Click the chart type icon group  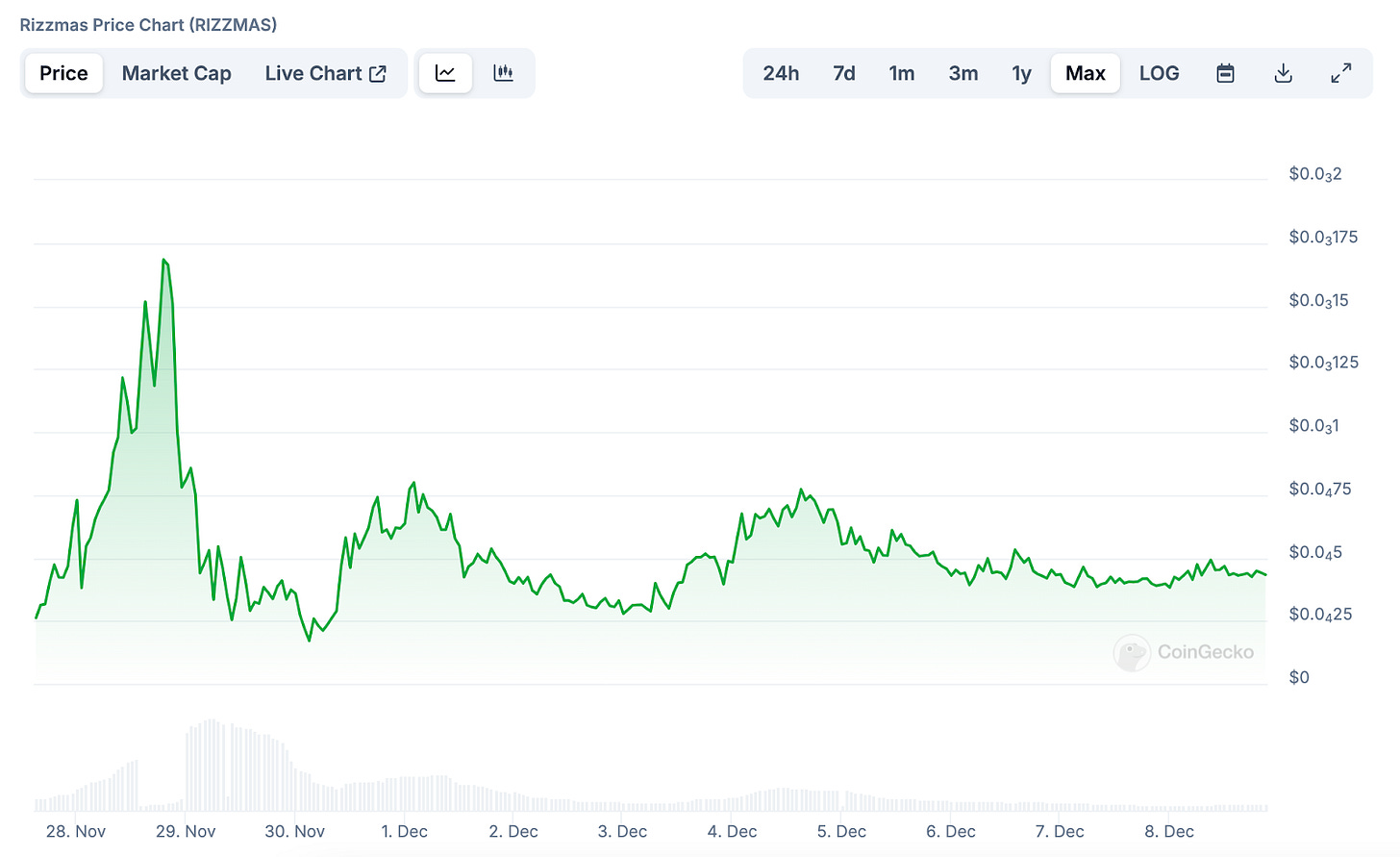pyautogui.click(x=474, y=72)
